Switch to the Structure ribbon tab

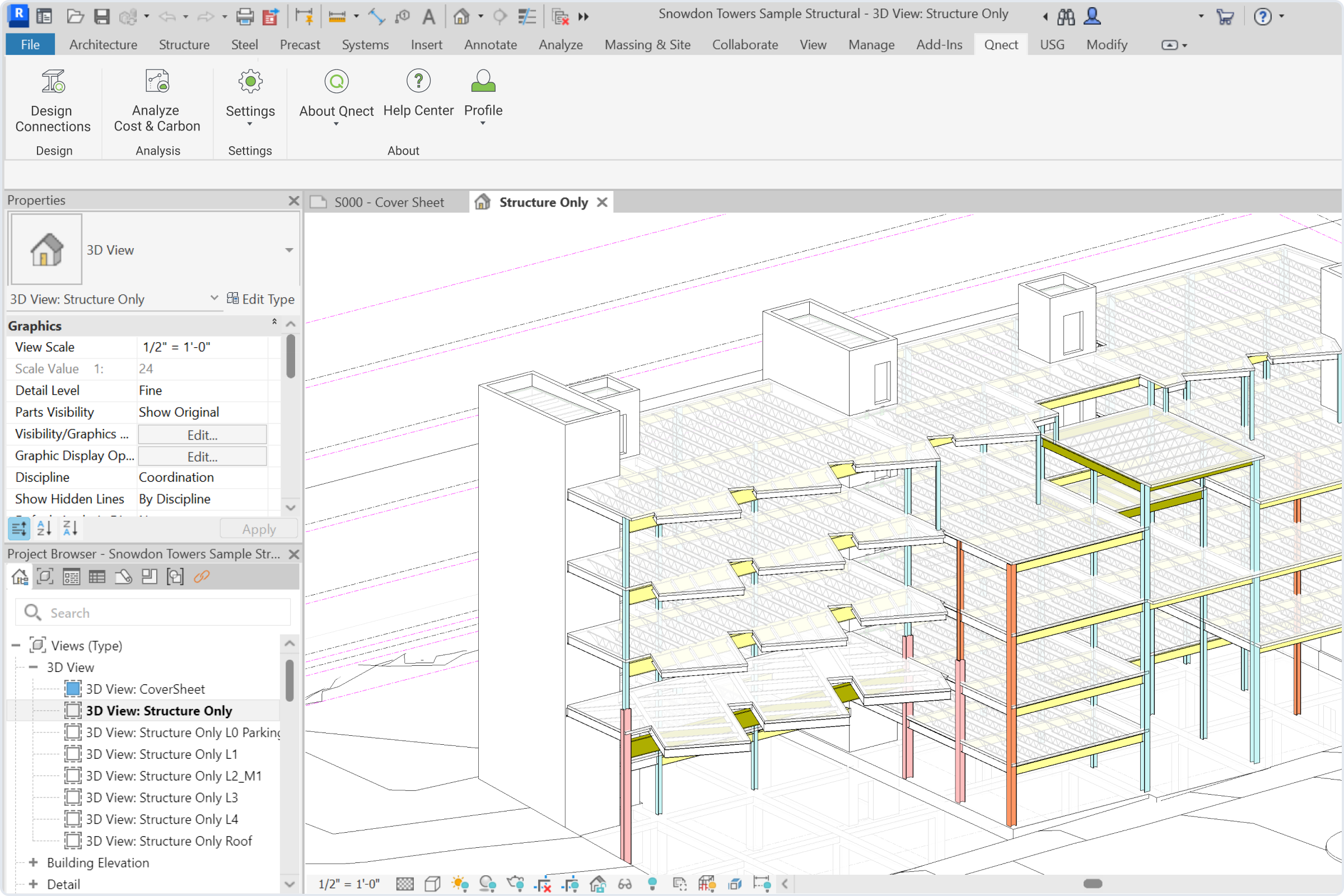coord(184,45)
